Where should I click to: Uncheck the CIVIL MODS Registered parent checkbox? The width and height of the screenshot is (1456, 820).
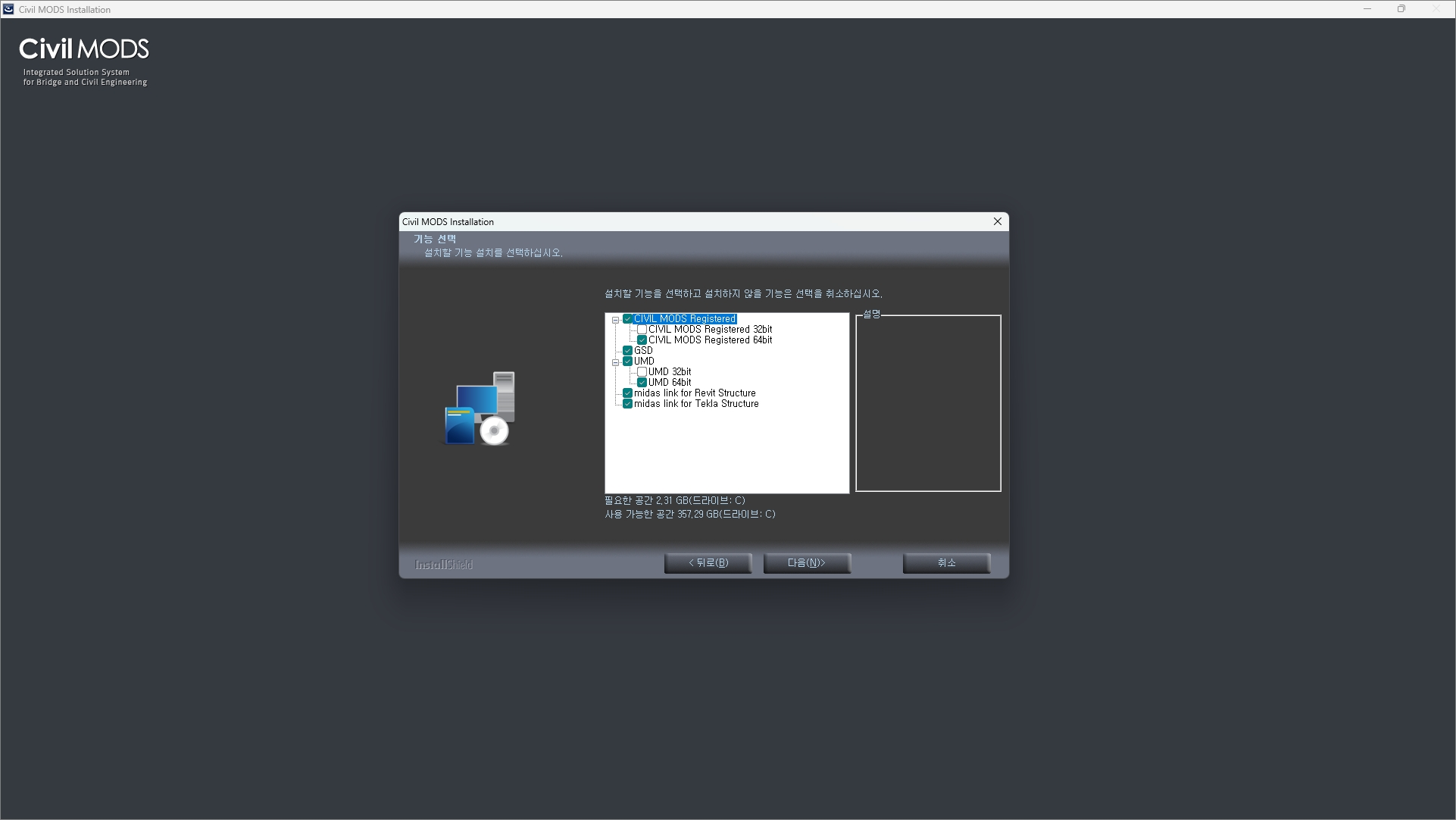[x=627, y=319]
